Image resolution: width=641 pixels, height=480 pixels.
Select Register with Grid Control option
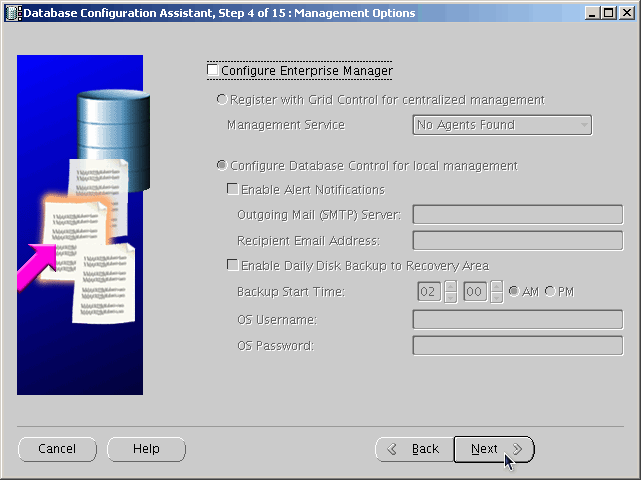(x=222, y=100)
